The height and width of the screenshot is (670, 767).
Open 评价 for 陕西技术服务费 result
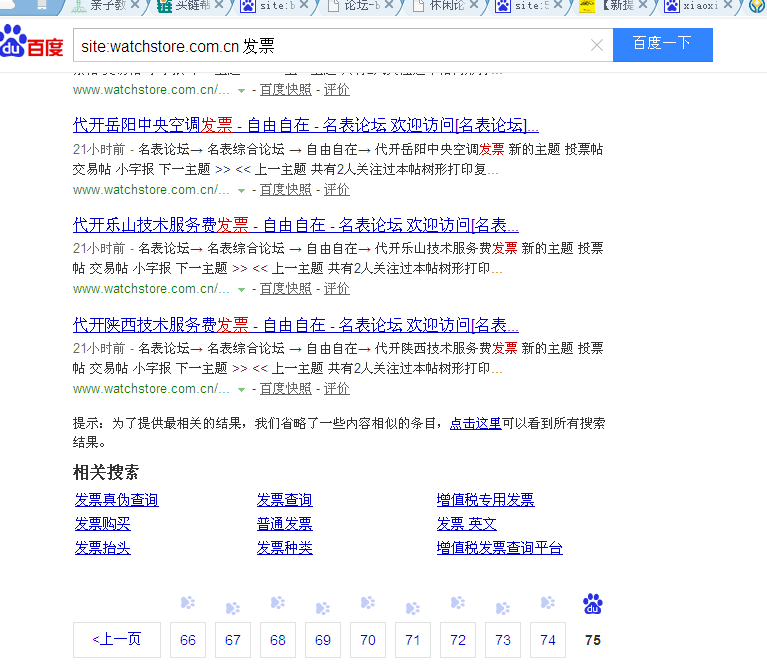[337, 388]
